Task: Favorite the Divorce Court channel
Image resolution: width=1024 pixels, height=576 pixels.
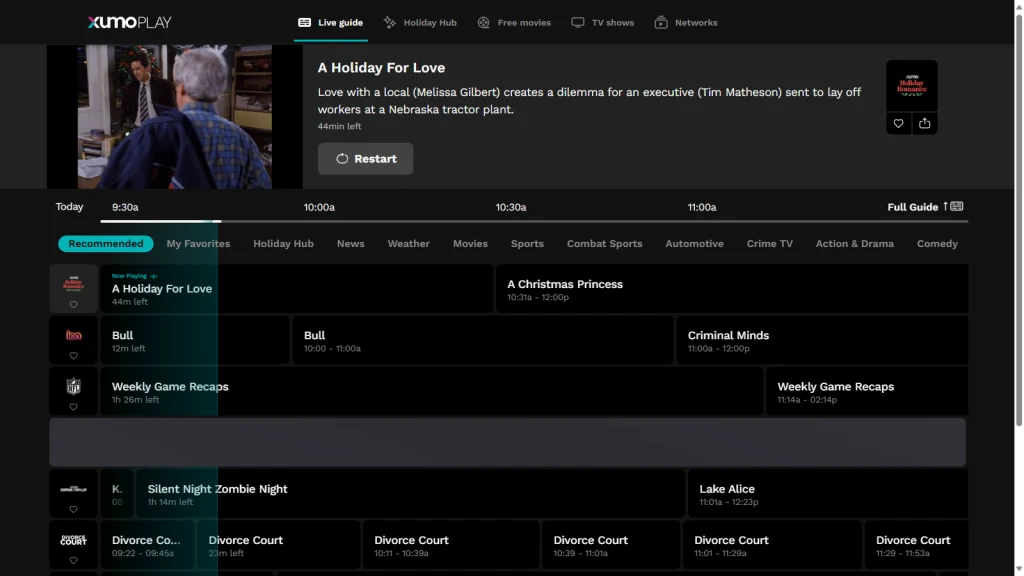Action: tap(73, 560)
